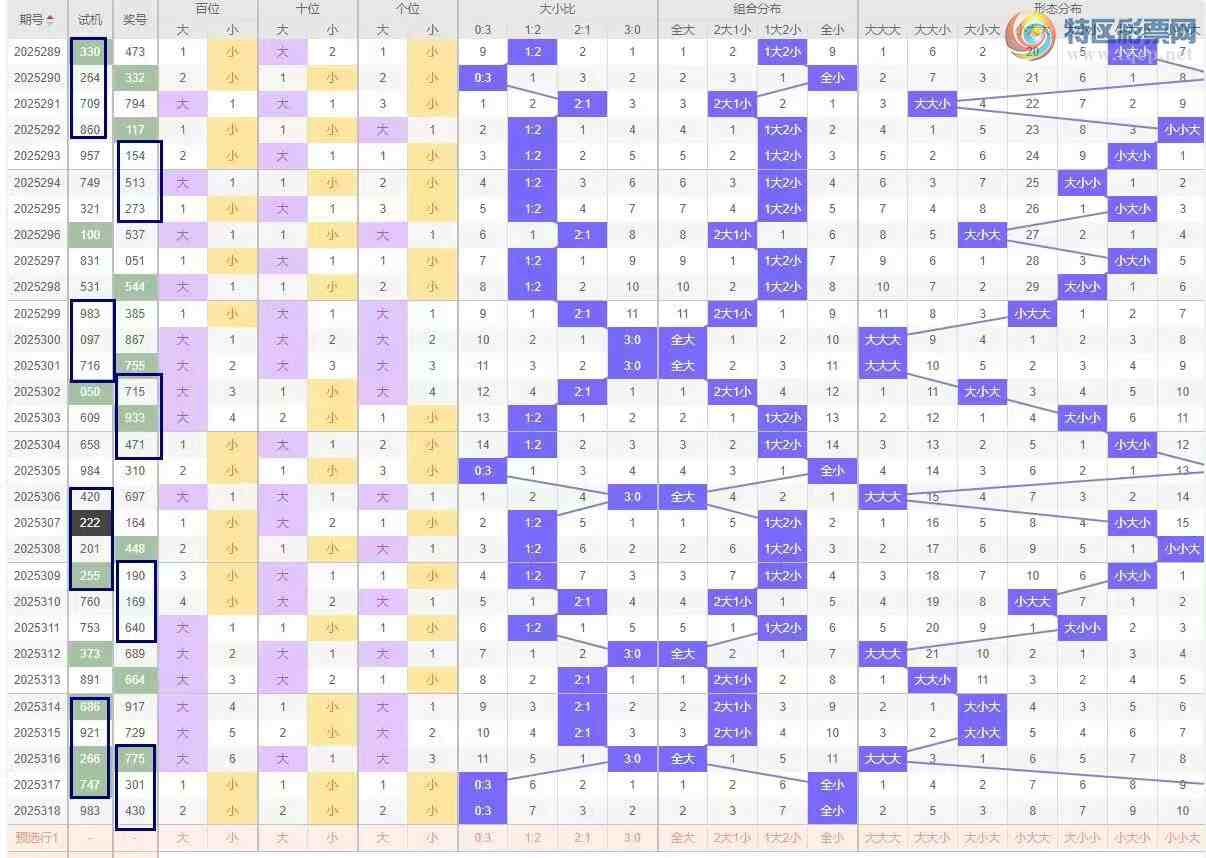Select 2大1小 in the 预选行1 row
Image resolution: width=1206 pixels, height=858 pixels.
click(732, 837)
